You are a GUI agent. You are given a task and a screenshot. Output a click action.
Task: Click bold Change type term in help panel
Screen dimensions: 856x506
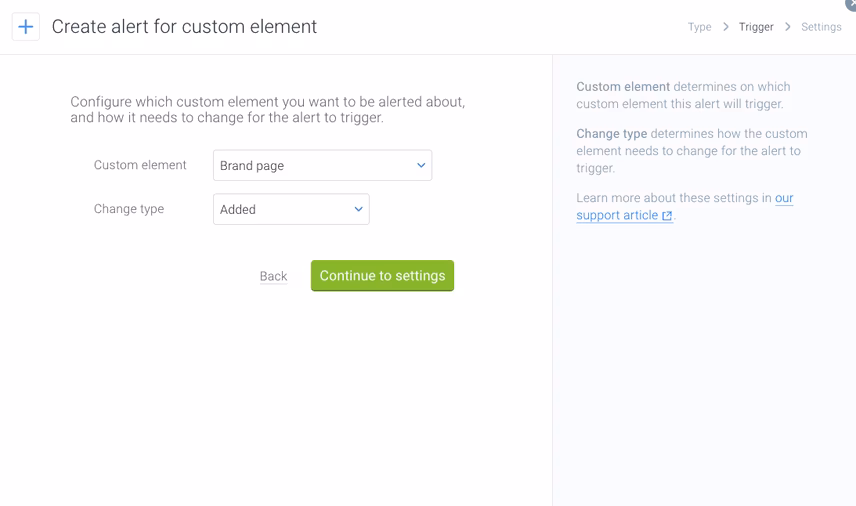(611, 134)
